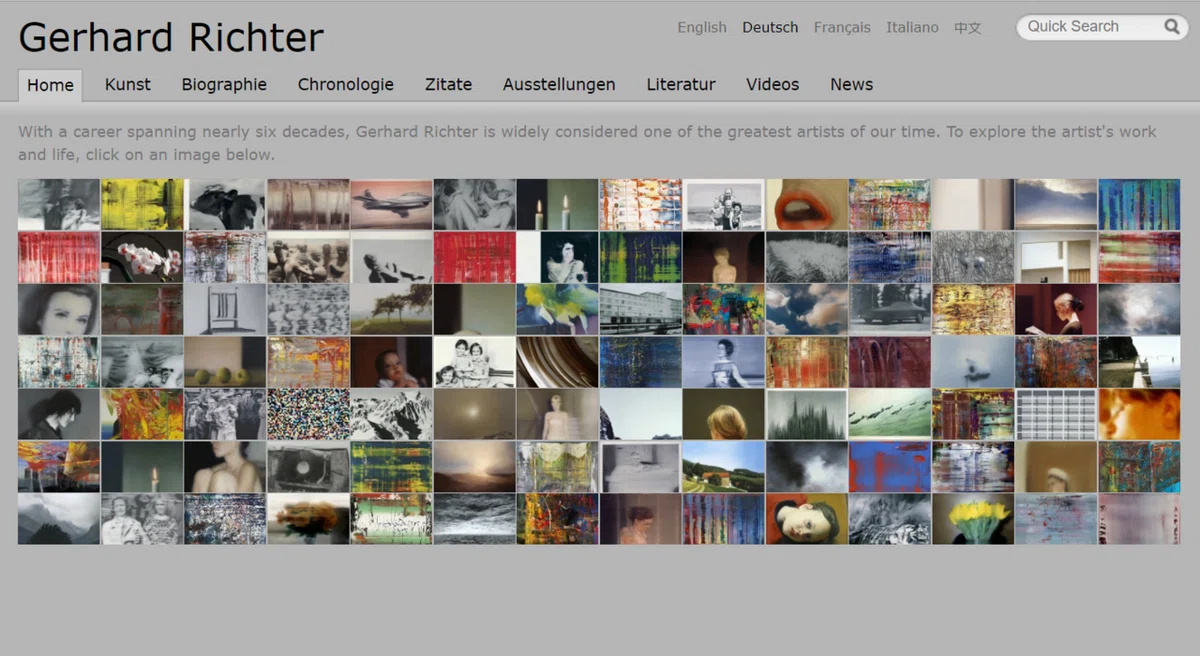Screen dimensions: 1200x656
Task: Open the grey woman face portrait in third row
Action: [x=59, y=309]
